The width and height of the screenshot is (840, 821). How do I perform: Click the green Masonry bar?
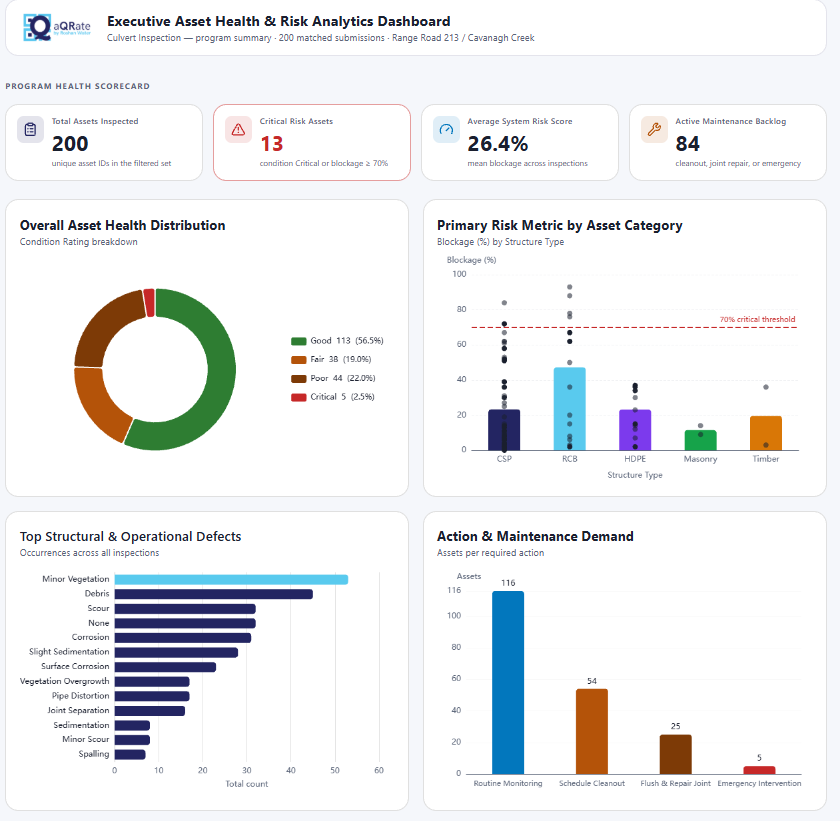click(700, 440)
